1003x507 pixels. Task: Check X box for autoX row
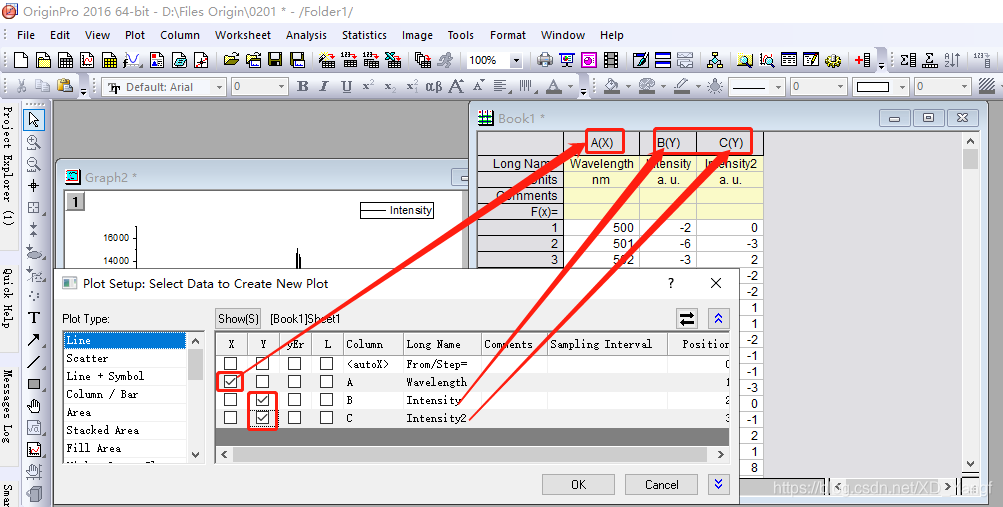(231, 364)
